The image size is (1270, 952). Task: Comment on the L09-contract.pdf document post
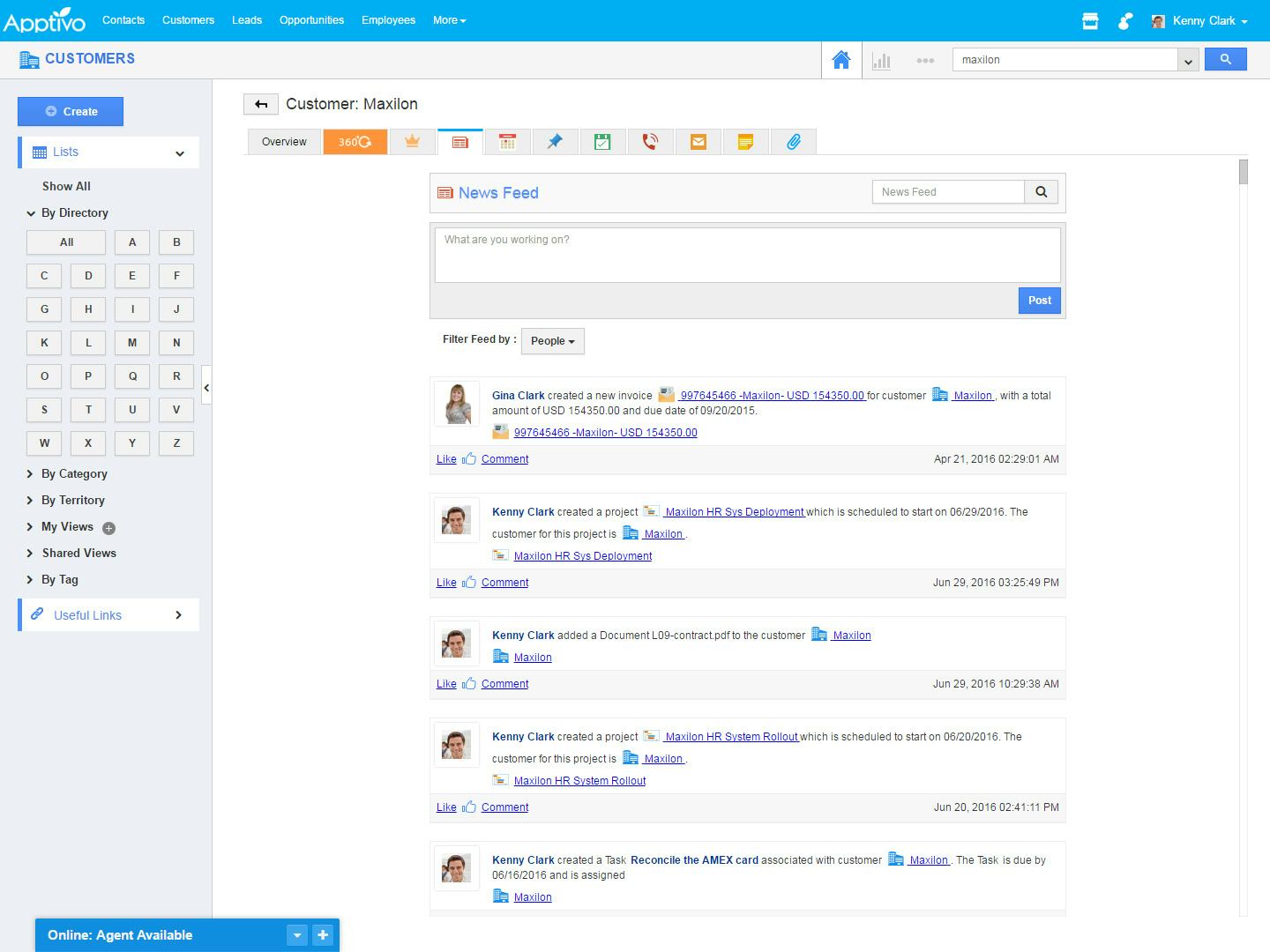tap(504, 684)
